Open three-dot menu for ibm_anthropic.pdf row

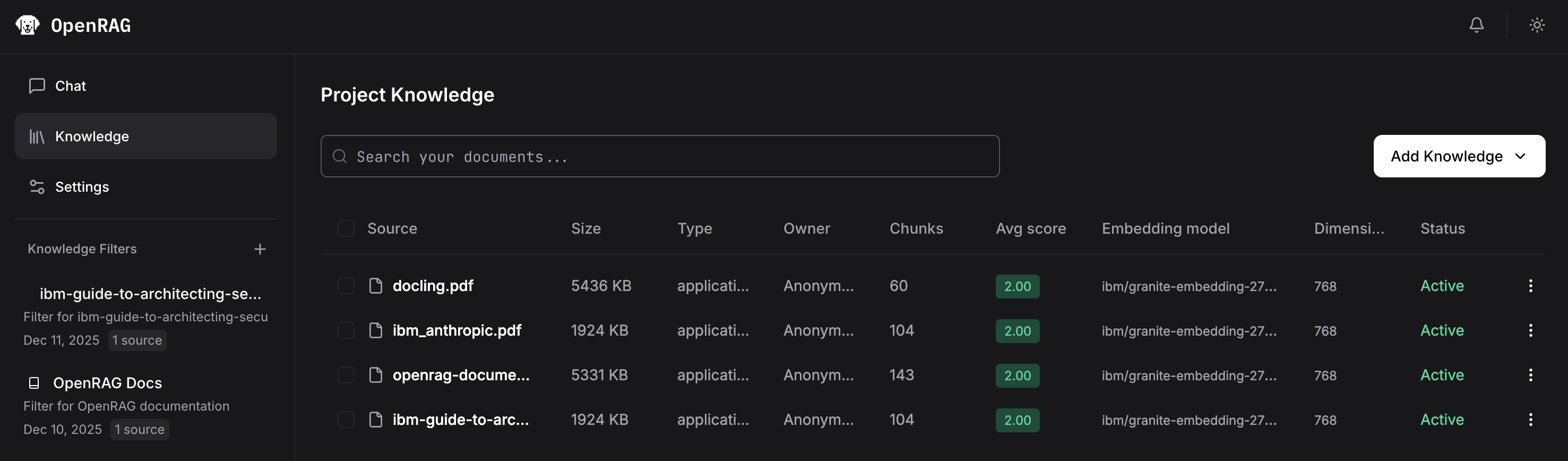pos(1530,330)
